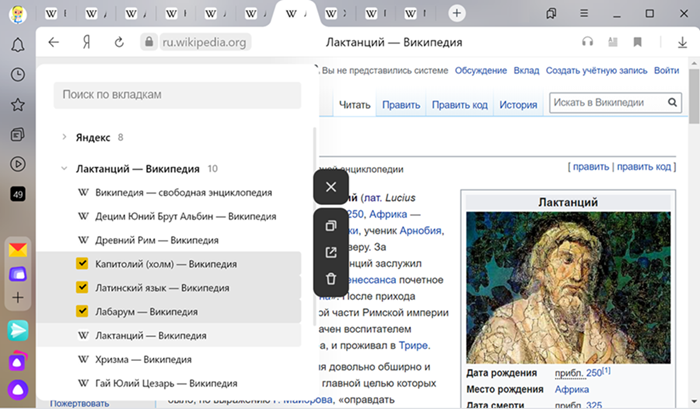Open the tabs panel icon in sidebar

[18, 134]
